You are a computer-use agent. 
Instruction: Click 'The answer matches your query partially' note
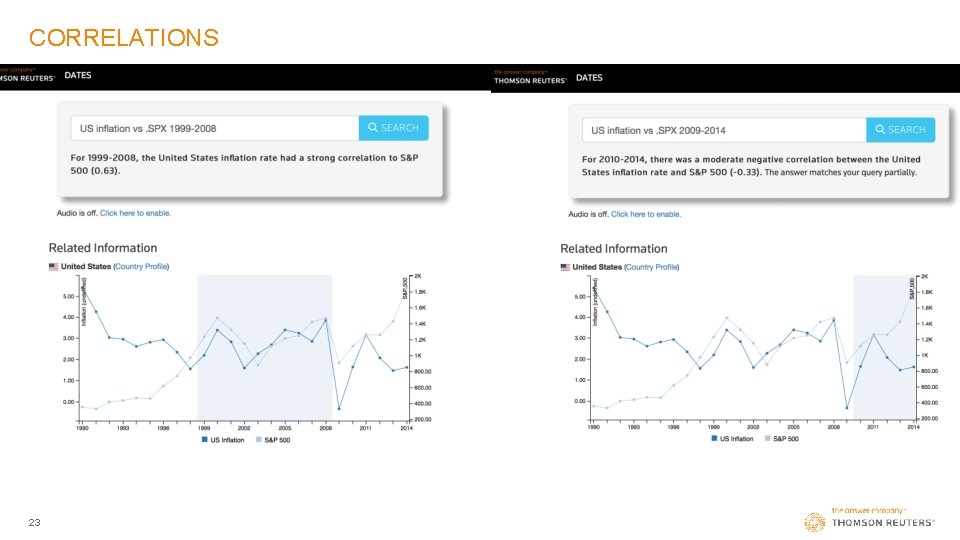pos(841,173)
